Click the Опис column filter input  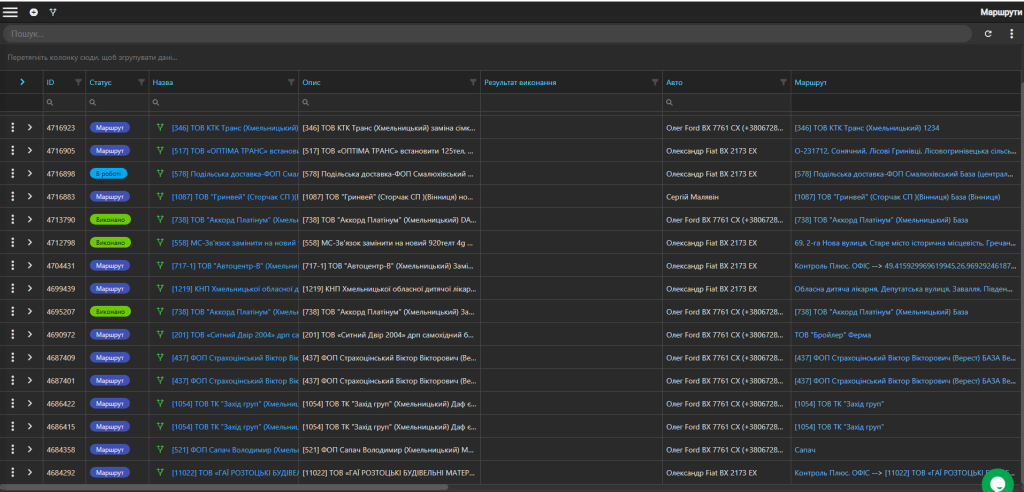(x=390, y=103)
